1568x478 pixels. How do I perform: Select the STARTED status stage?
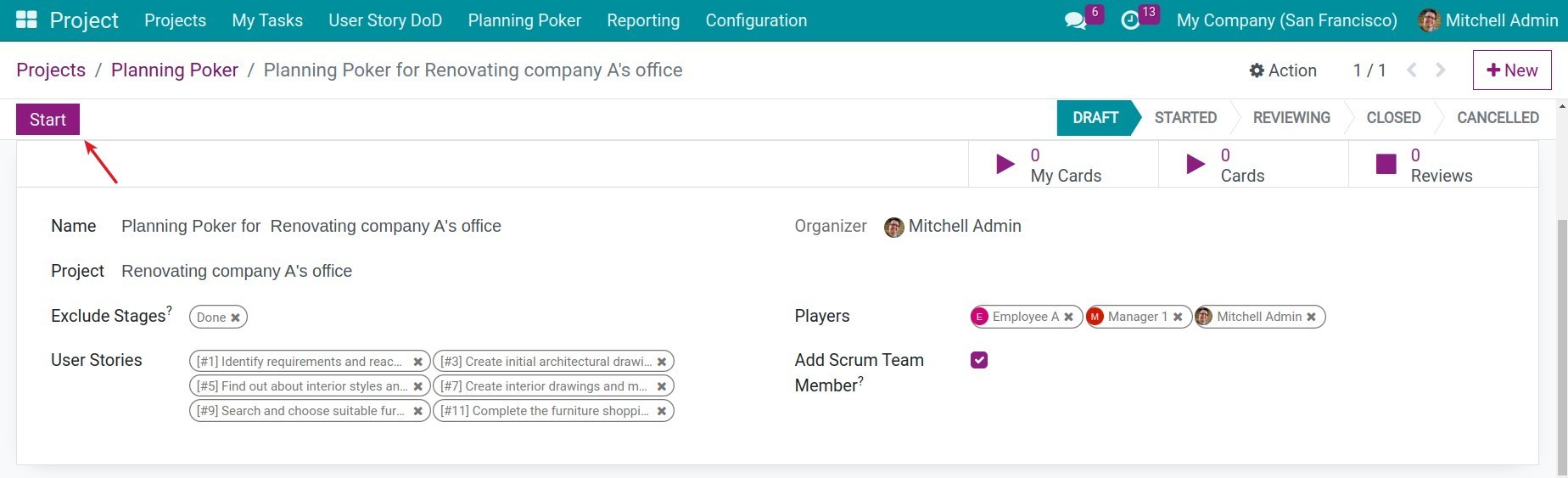[1185, 118]
